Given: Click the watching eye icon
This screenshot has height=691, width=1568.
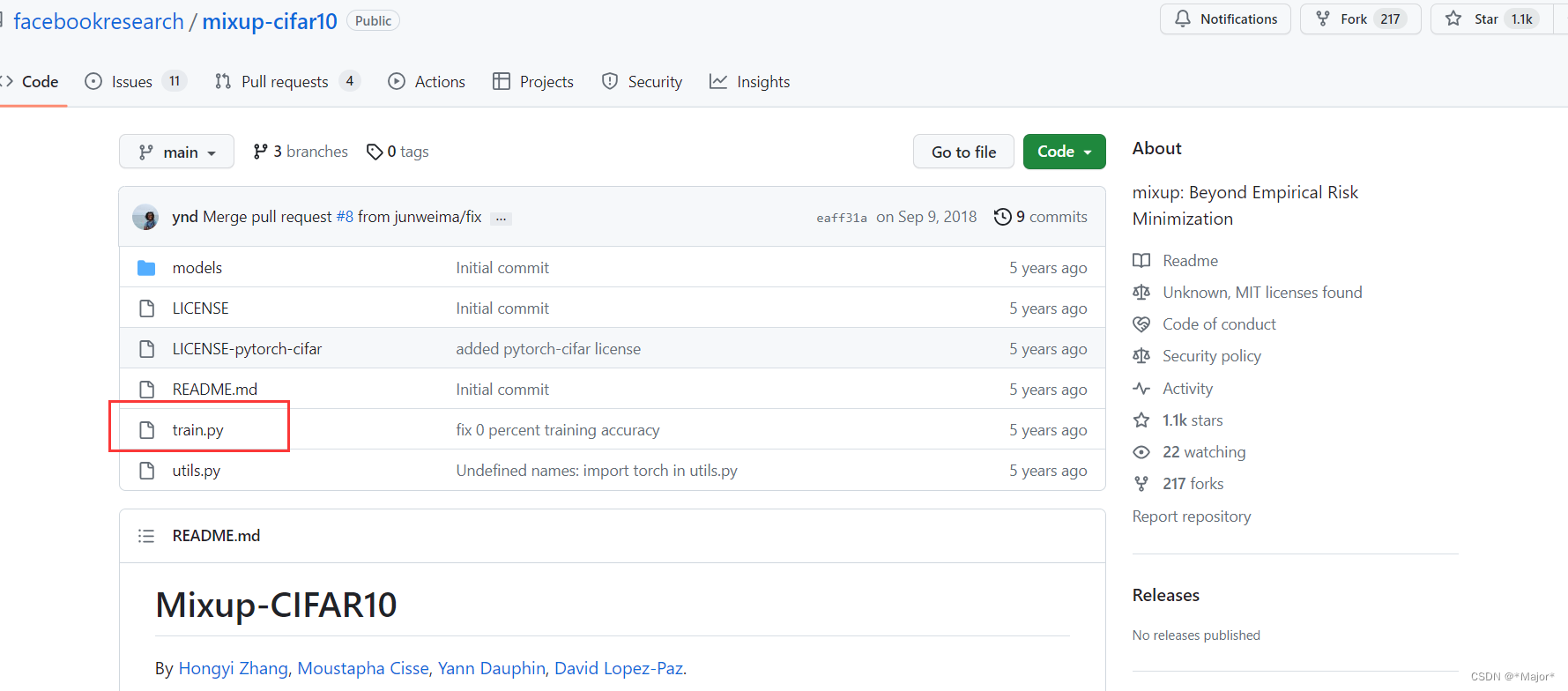Looking at the screenshot, I should coord(1141,451).
